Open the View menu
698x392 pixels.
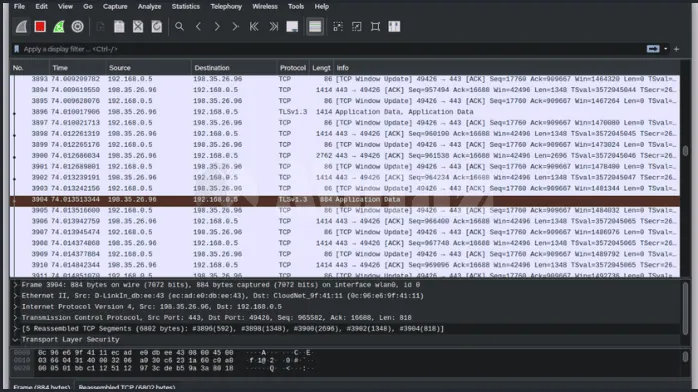tap(65, 6)
